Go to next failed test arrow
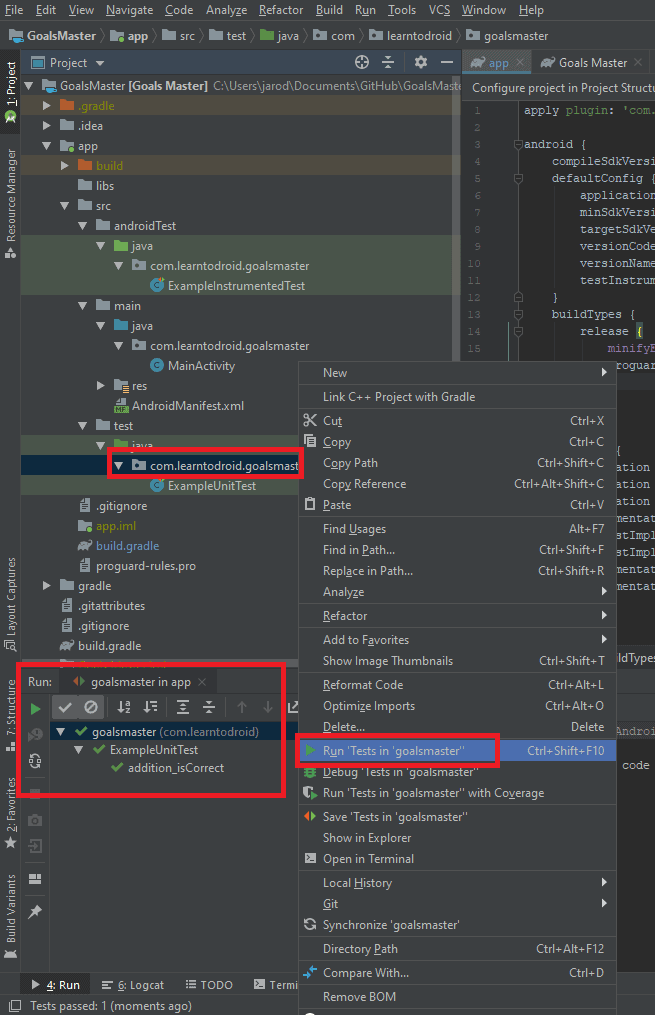Viewport: 655px width, 1015px height. coord(268,707)
